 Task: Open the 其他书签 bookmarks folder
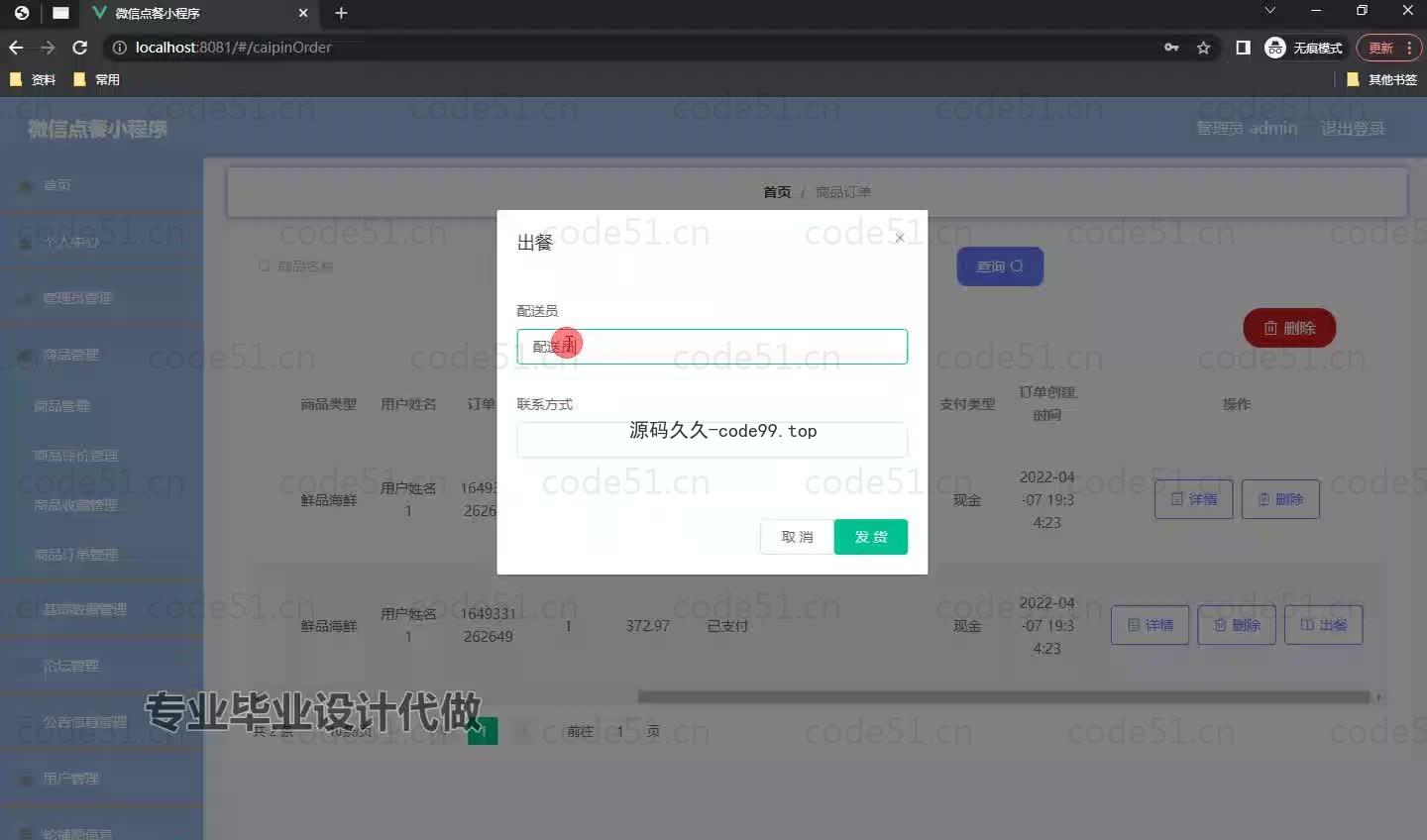1382,79
